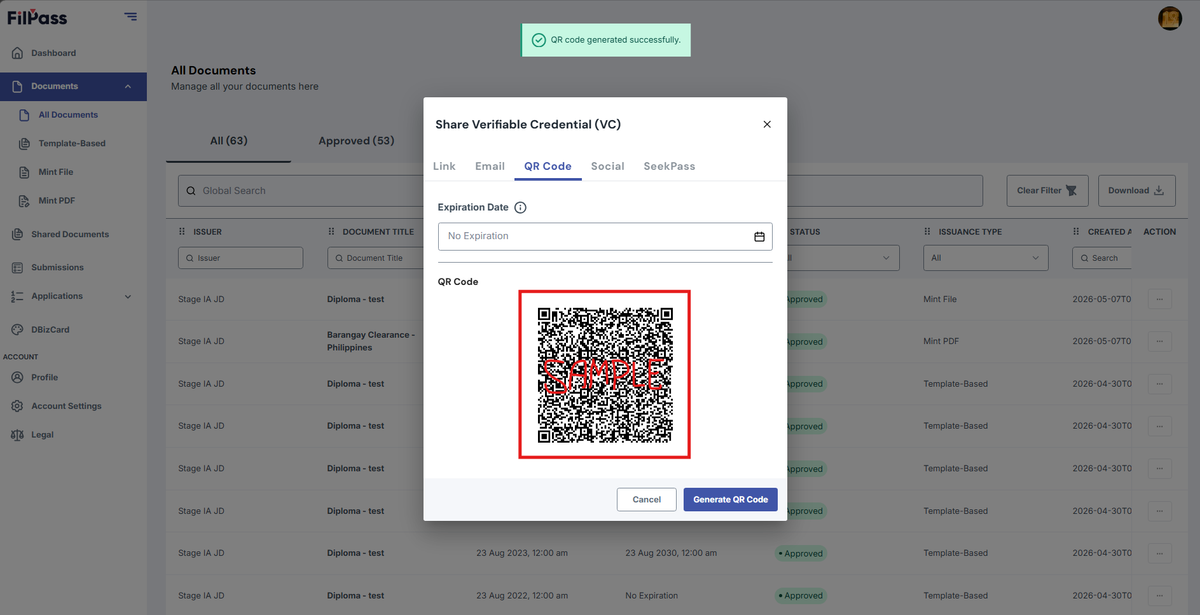Screen dimensions: 1200x615
Task: Open the calendar picker icon
Action: (x=759, y=237)
